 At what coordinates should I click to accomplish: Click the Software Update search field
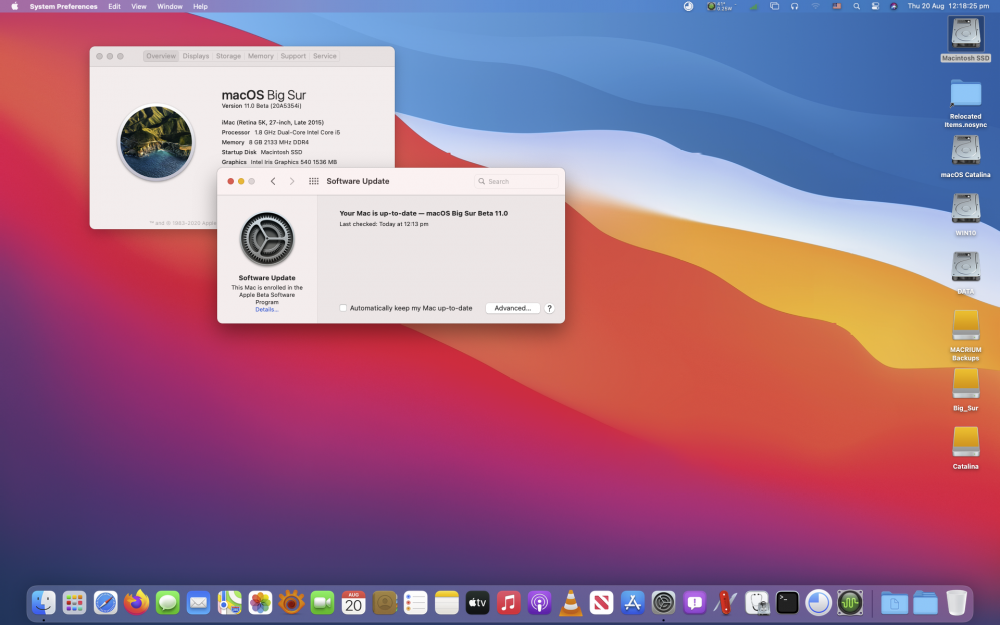tap(517, 181)
